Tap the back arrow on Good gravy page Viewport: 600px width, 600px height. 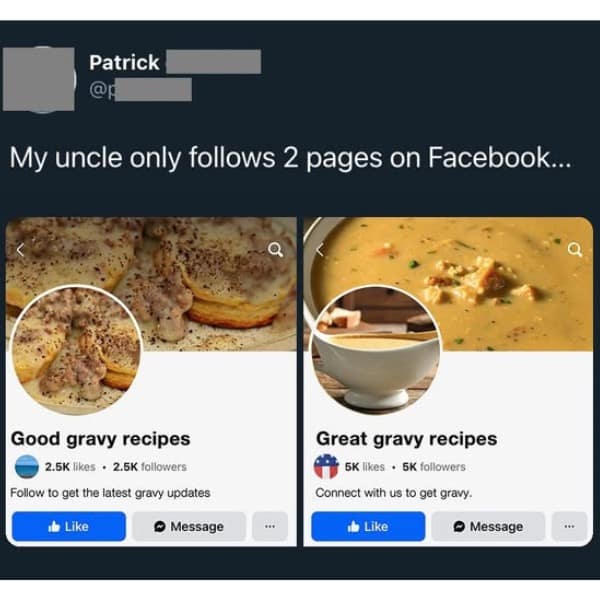click(21, 250)
